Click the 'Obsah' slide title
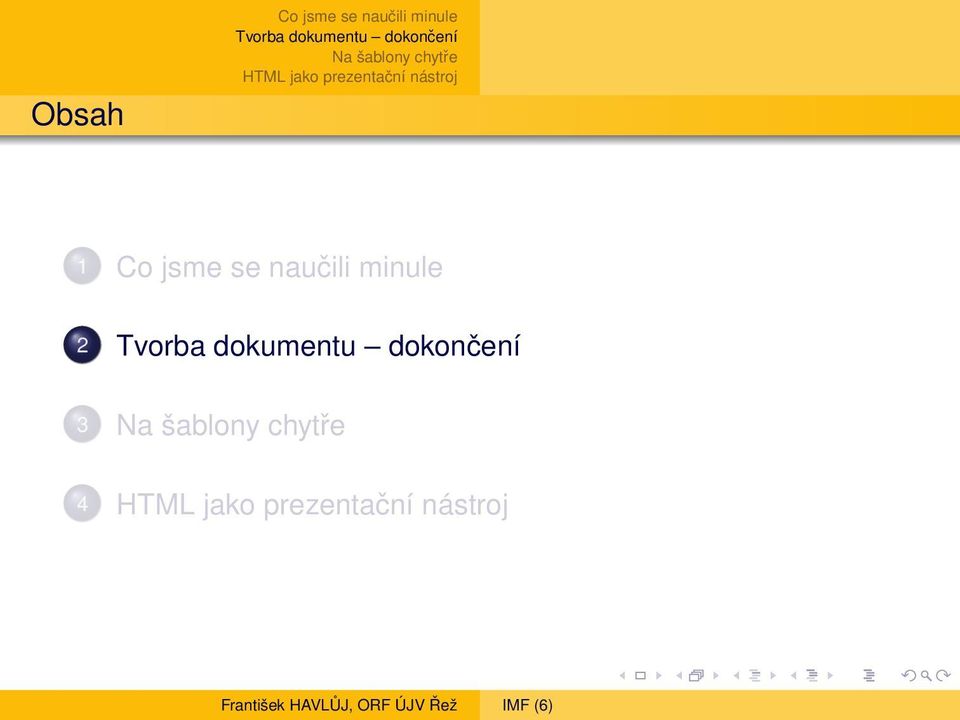This screenshot has height=720, width=960. click(x=77, y=114)
